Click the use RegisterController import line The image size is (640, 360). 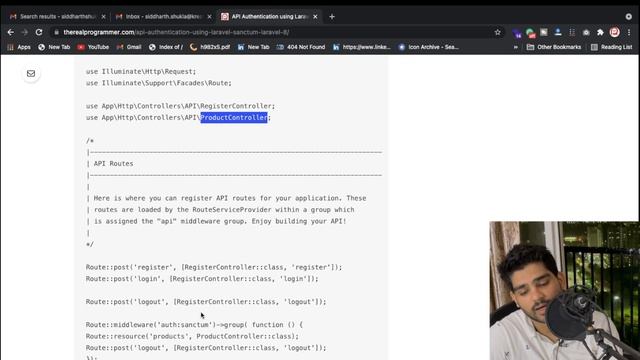[x=180, y=106]
